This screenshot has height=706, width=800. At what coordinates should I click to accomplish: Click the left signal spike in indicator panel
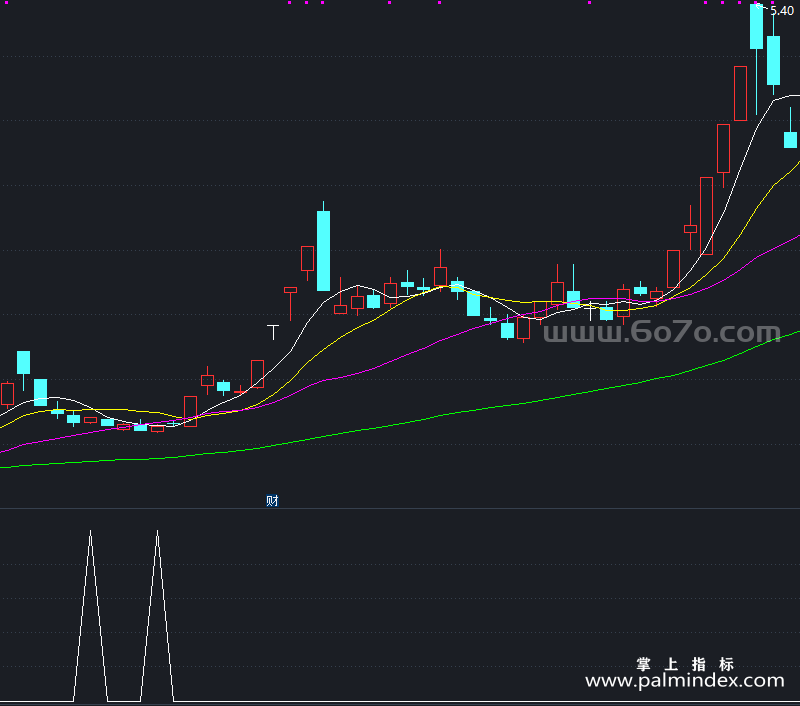tap(90, 615)
